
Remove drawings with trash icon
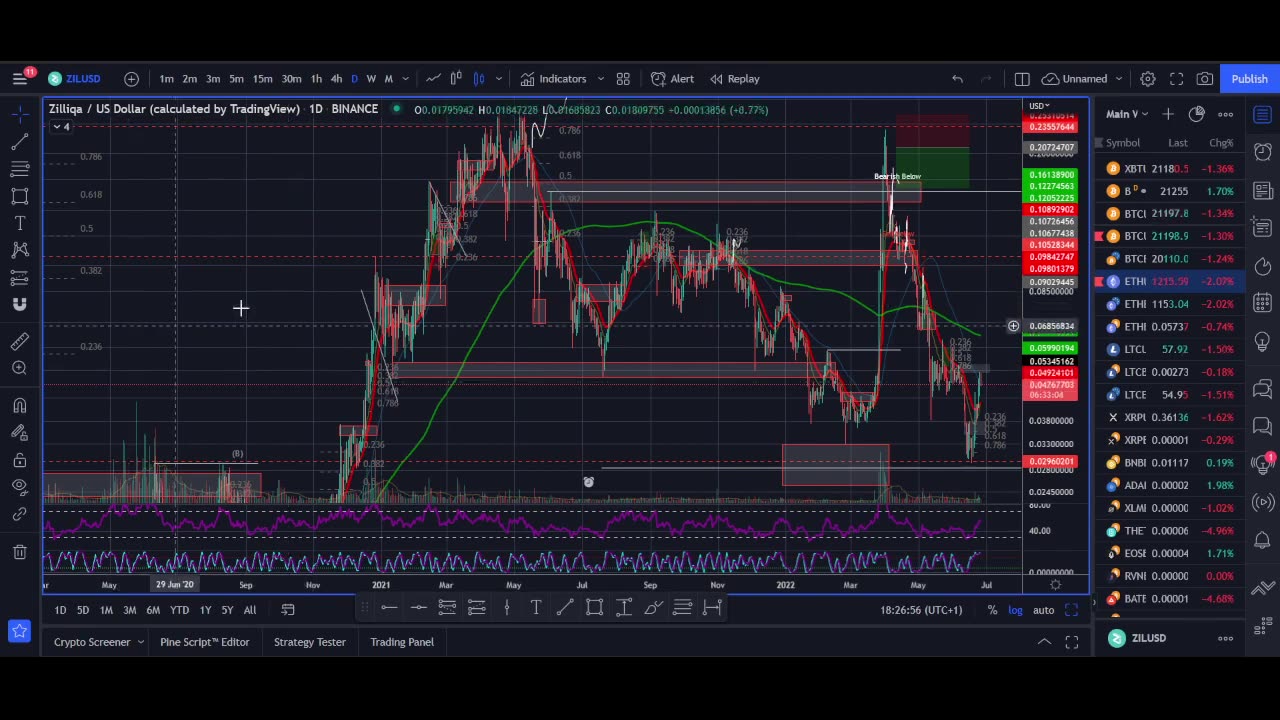19,551
